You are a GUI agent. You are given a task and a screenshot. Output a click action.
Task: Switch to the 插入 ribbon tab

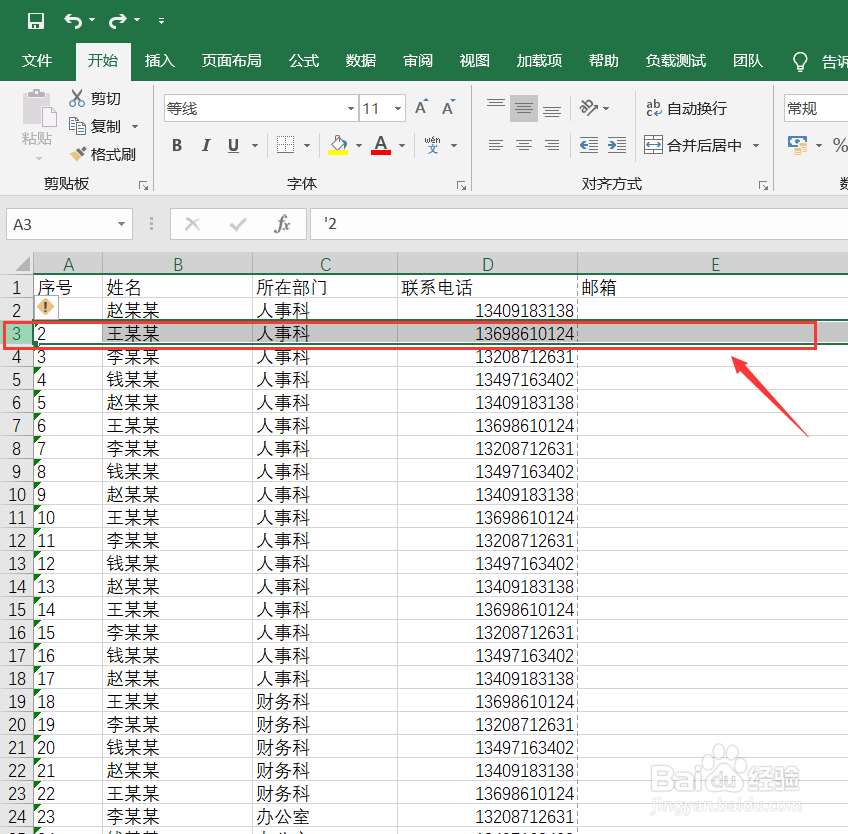pos(160,61)
